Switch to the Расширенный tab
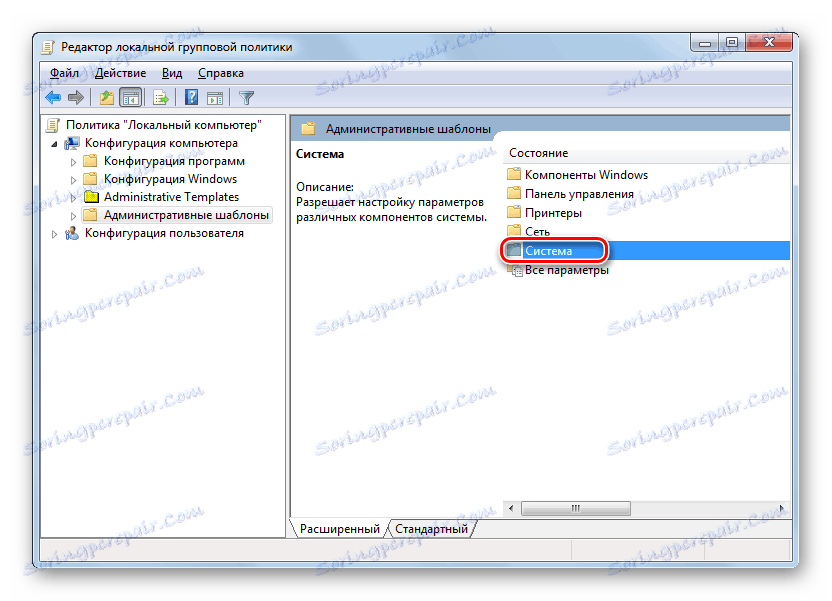 [x=340, y=529]
